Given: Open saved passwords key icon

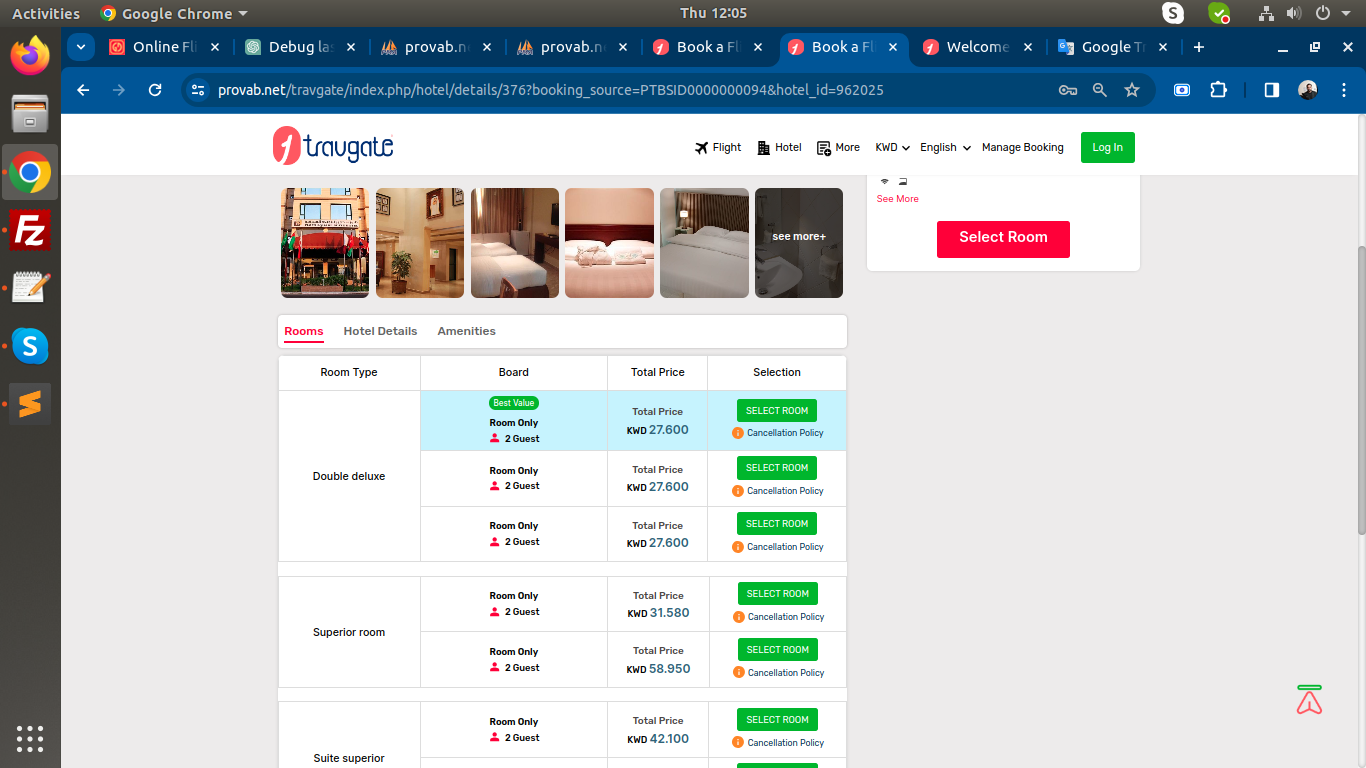Looking at the screenshot, I should click(1068, 90).
